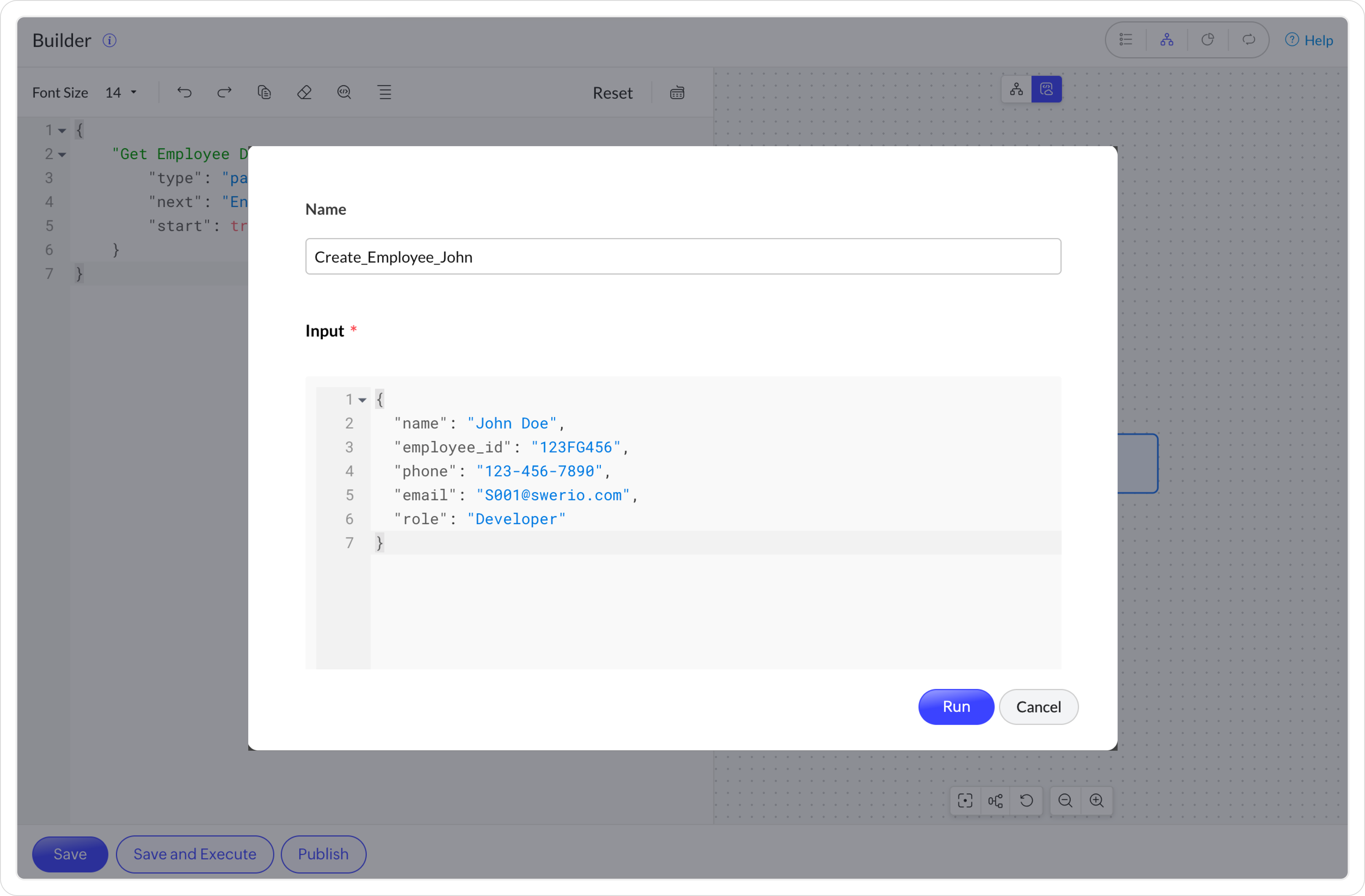Click the redo arrow in editor toolbar

(x=224, y=92)
